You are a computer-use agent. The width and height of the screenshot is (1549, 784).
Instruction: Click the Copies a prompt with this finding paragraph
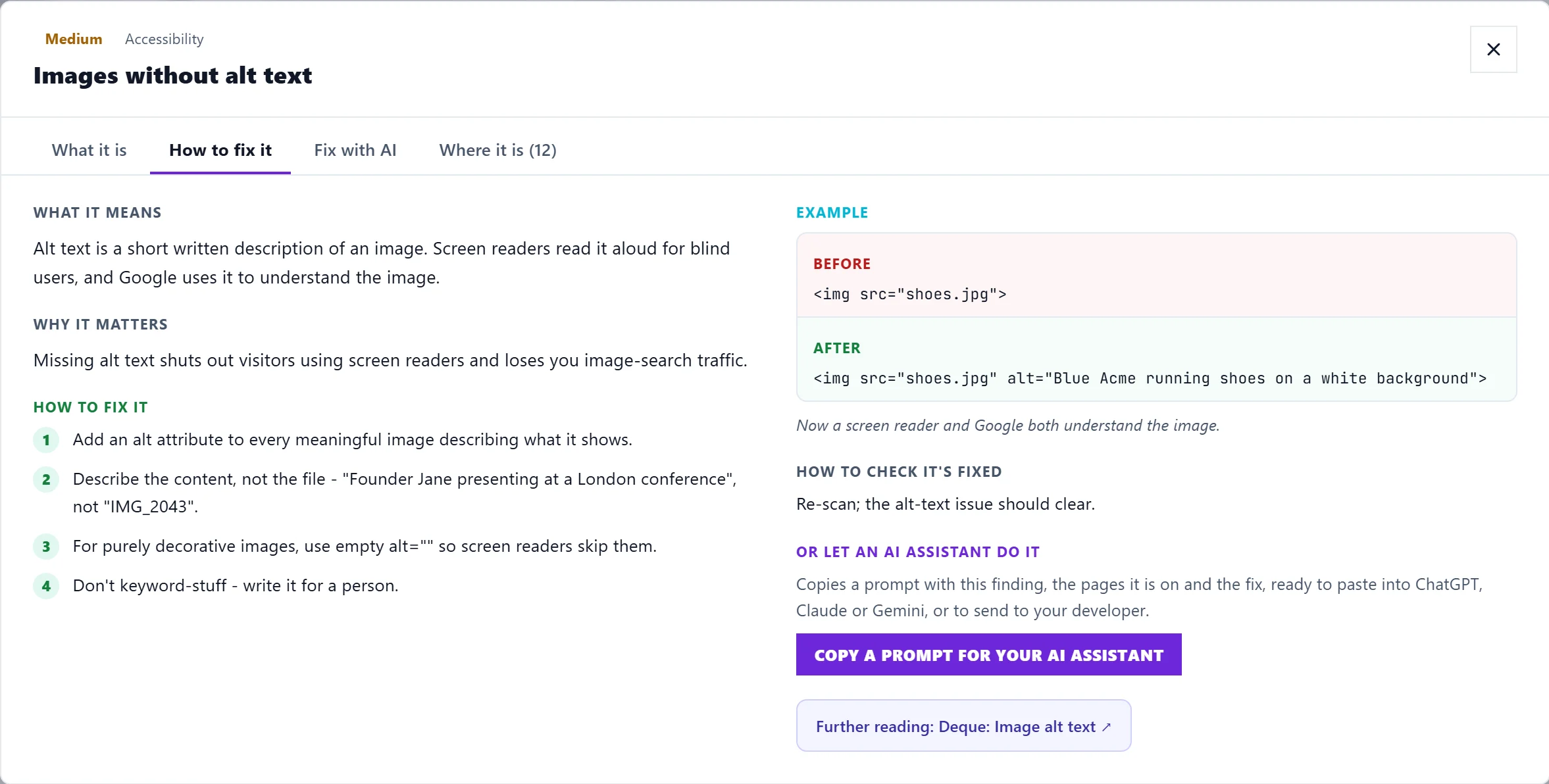1140,597
